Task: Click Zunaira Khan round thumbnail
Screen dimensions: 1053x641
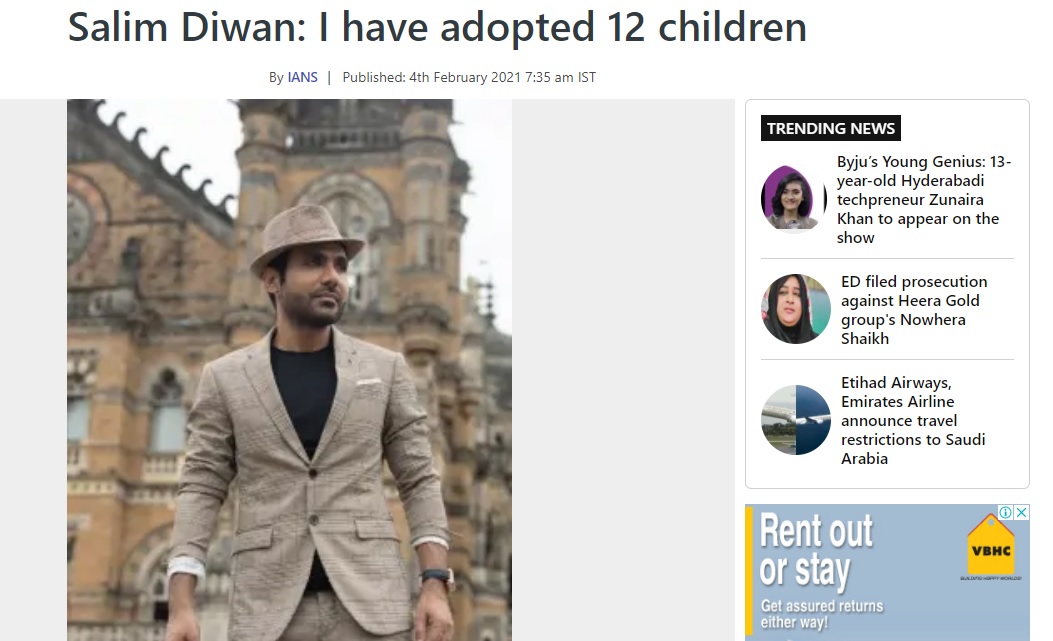Action: tap(792, 198)
